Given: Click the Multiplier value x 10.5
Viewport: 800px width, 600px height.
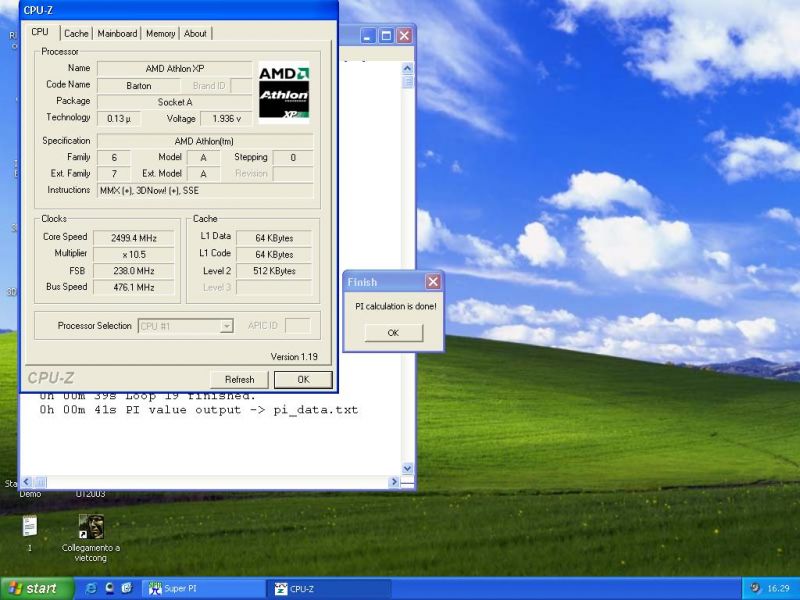Looking at the screenshot, I should (x=134, y=255).
